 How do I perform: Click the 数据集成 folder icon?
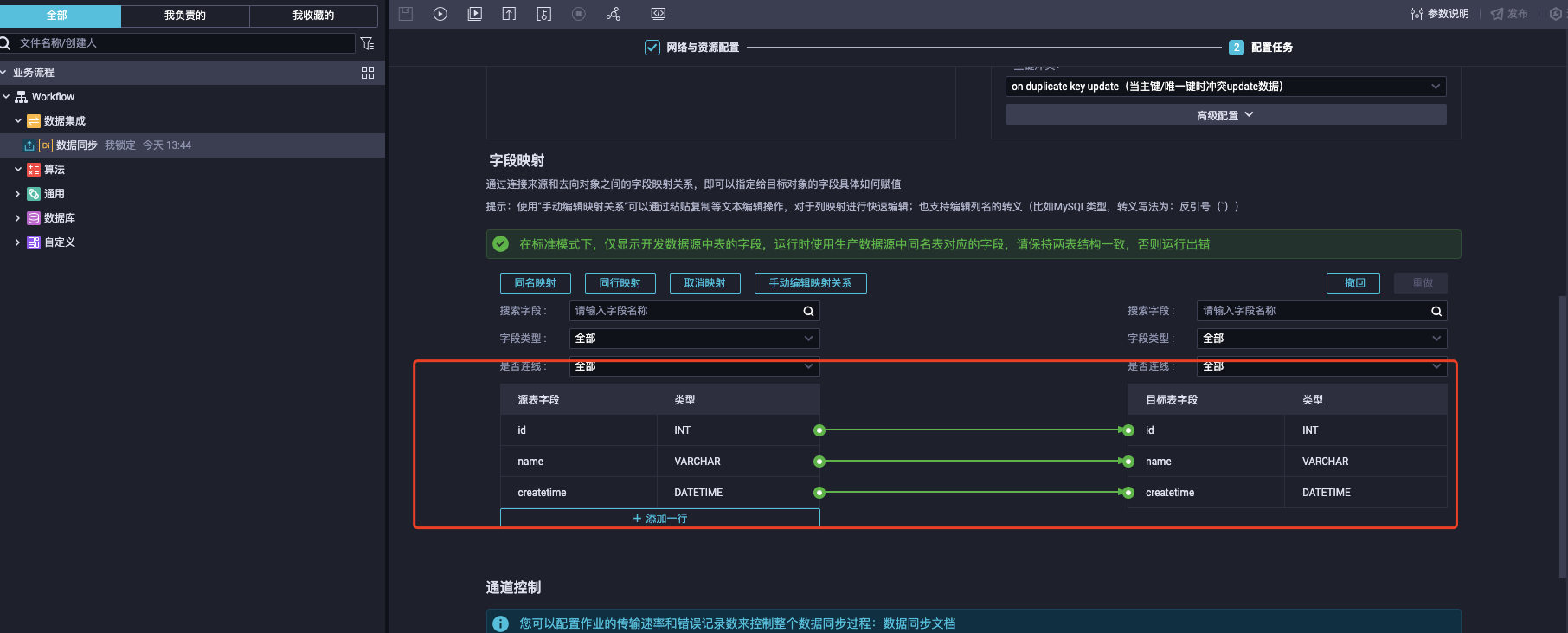[34, 121]
